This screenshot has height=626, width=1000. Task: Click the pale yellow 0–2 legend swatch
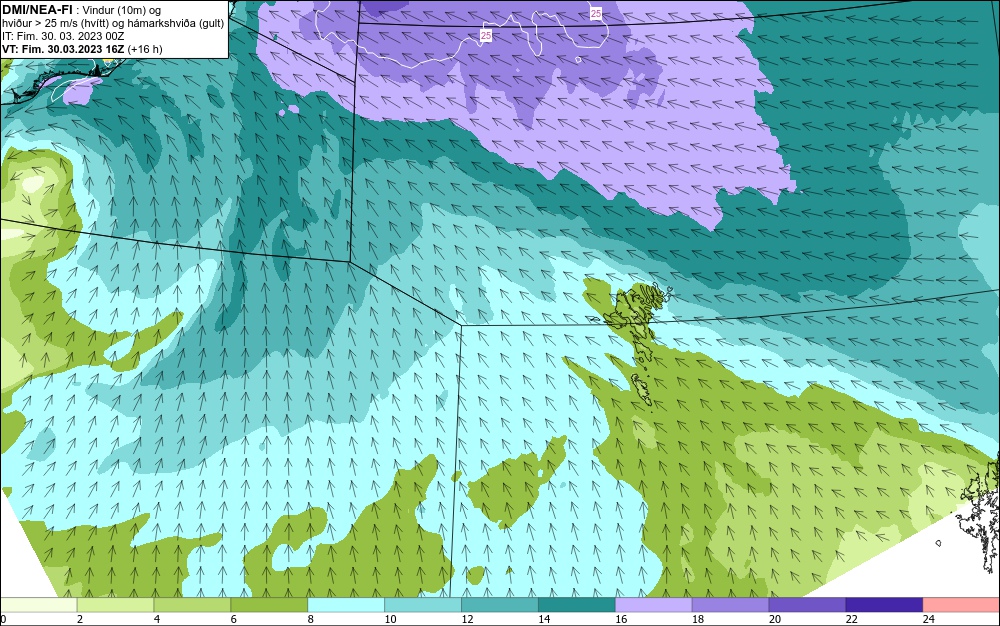pos(38,605)
